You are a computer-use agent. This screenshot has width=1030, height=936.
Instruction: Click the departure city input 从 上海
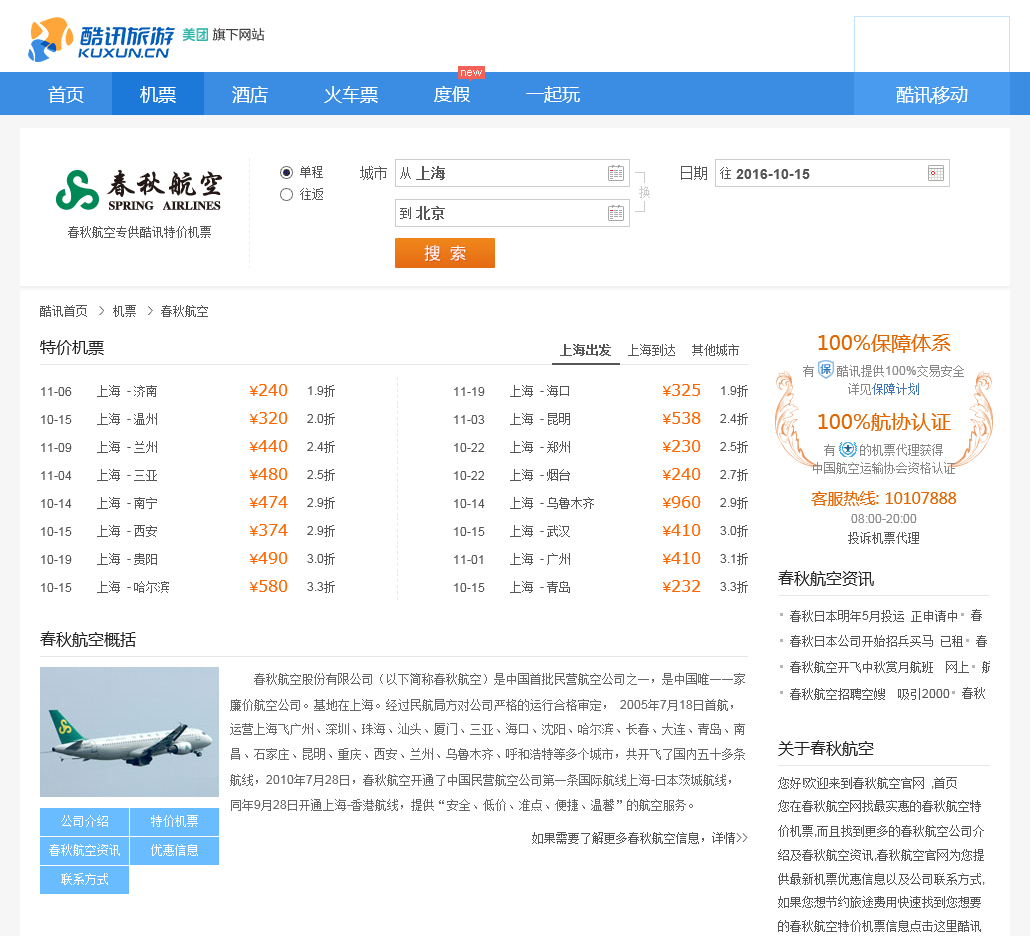click(512, 173)
